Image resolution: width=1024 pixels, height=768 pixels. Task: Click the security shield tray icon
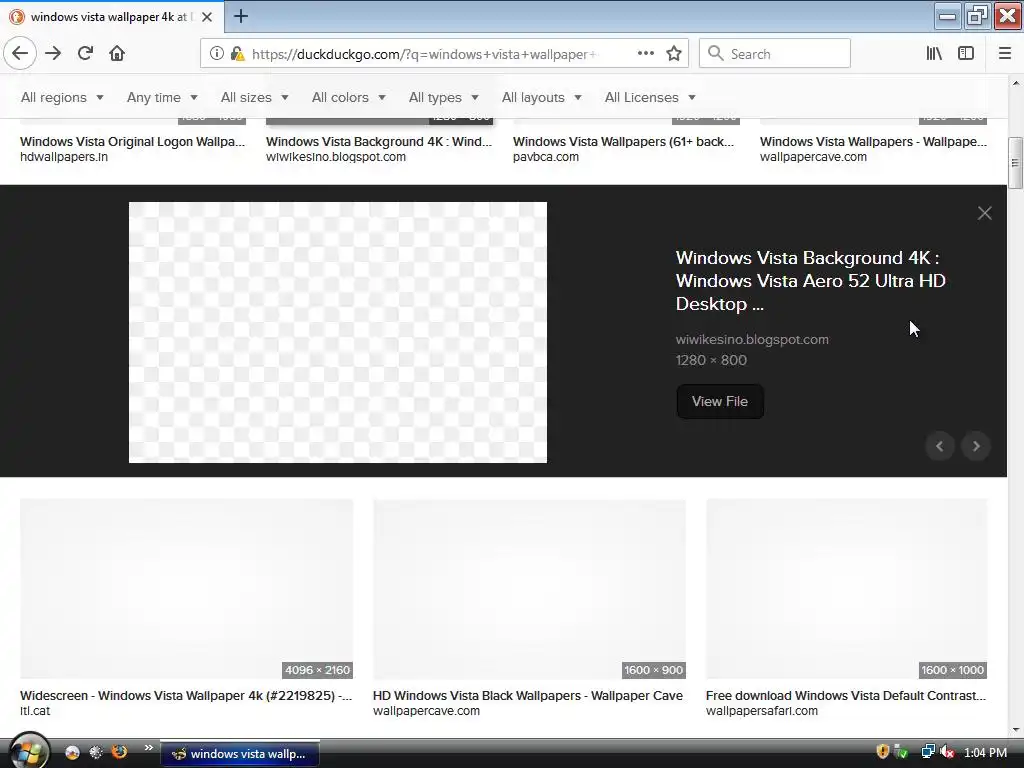pyautogui.click(x=882, y=752)
